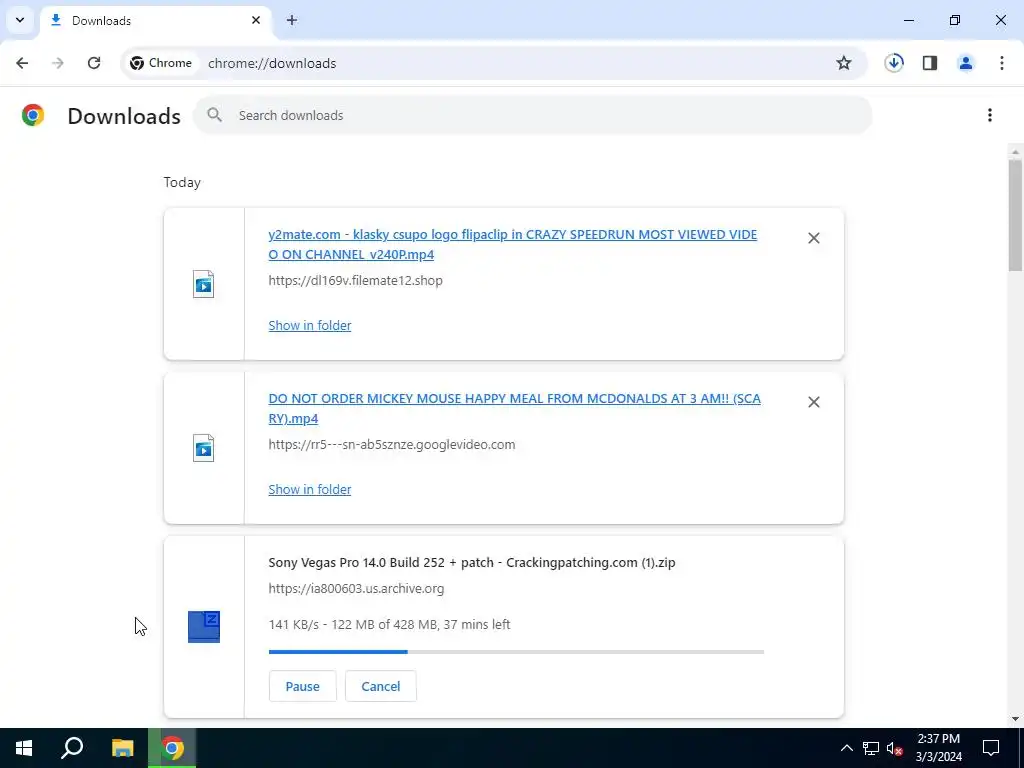1024x768 pixels.
Task: Show the y2mate video in folder
Action: tap(310, 325)
